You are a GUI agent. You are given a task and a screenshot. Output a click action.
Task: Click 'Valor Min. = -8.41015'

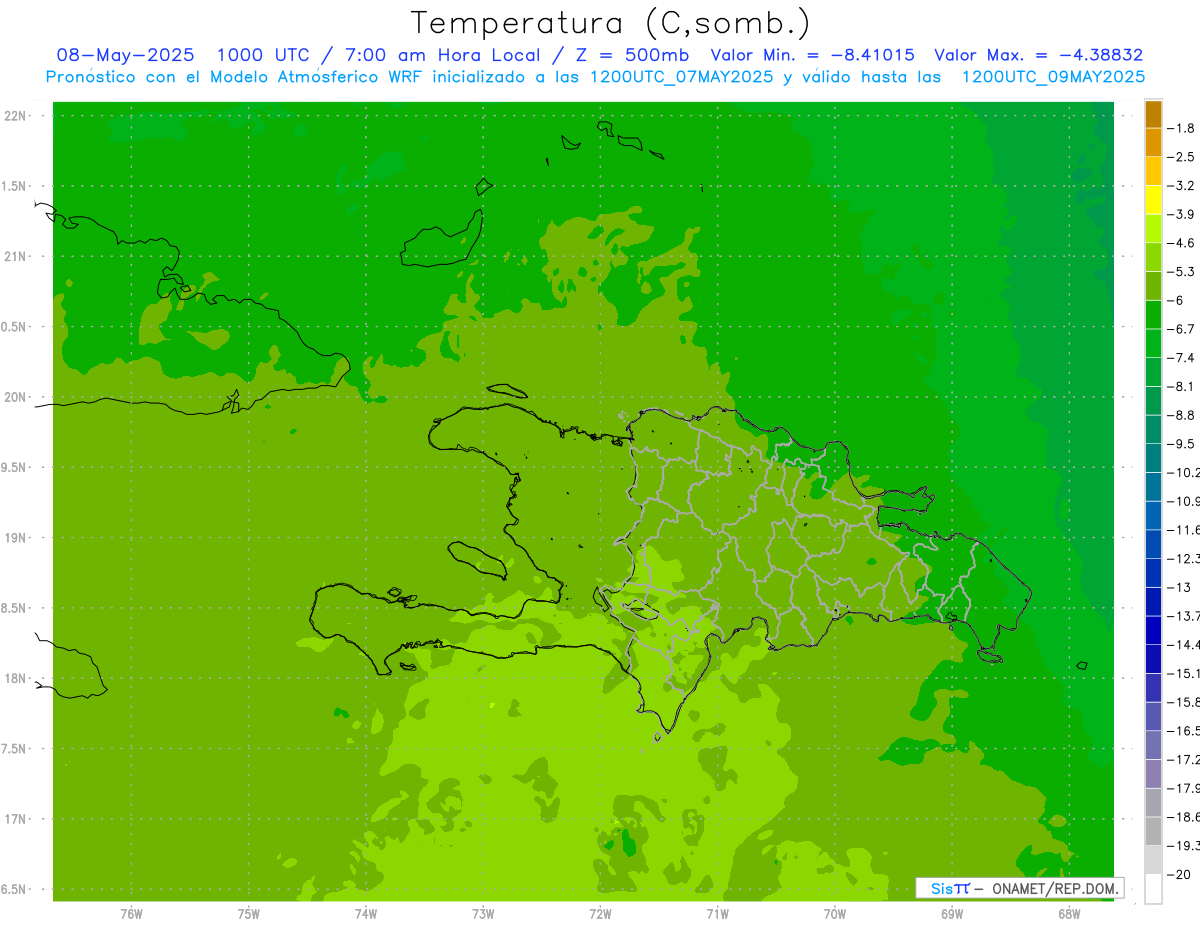pos(812,55)
